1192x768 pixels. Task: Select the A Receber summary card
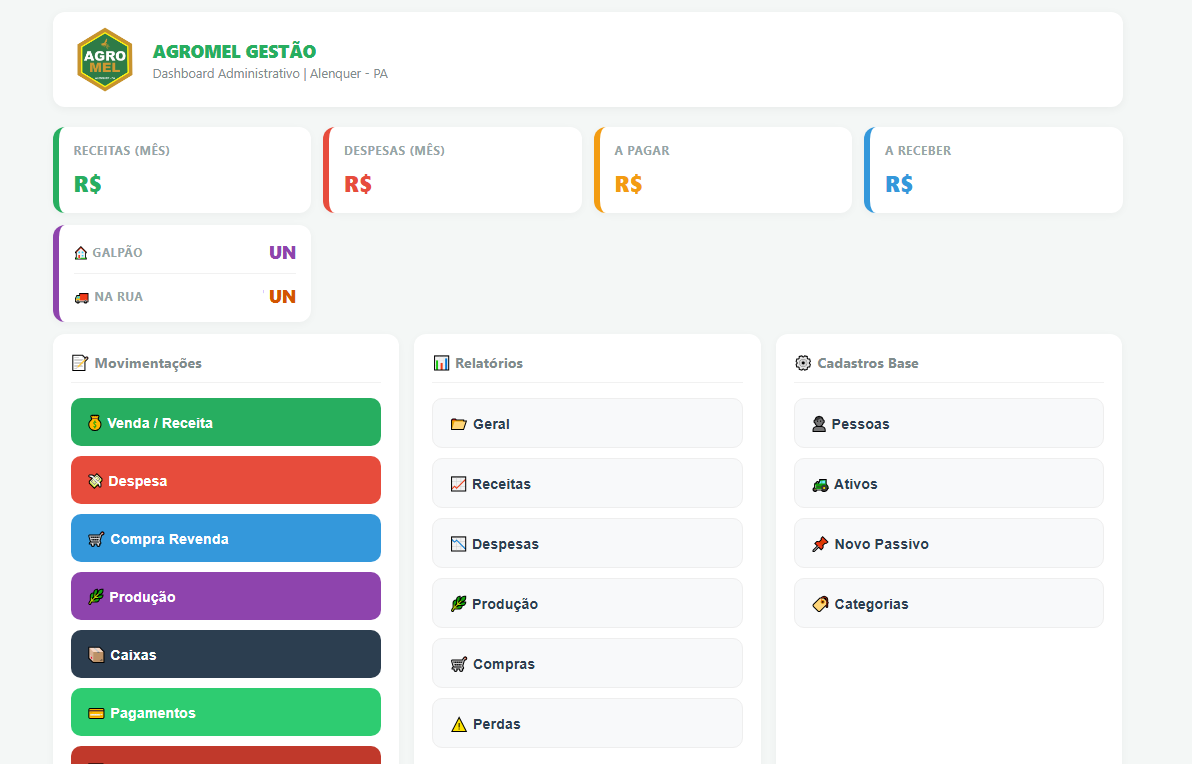(x=994, y=170)
